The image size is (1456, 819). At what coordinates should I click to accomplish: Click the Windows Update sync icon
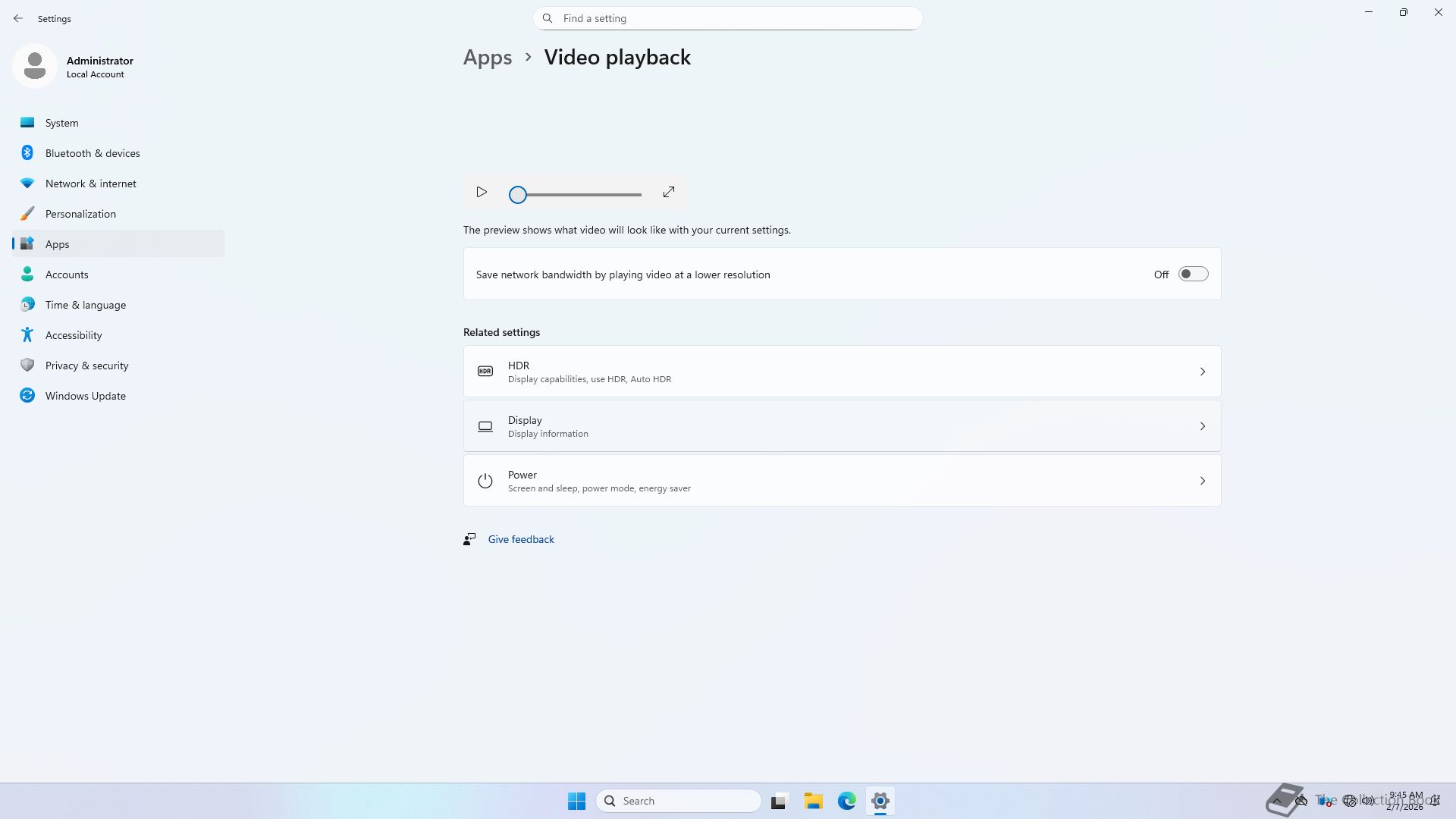[27, 396]
